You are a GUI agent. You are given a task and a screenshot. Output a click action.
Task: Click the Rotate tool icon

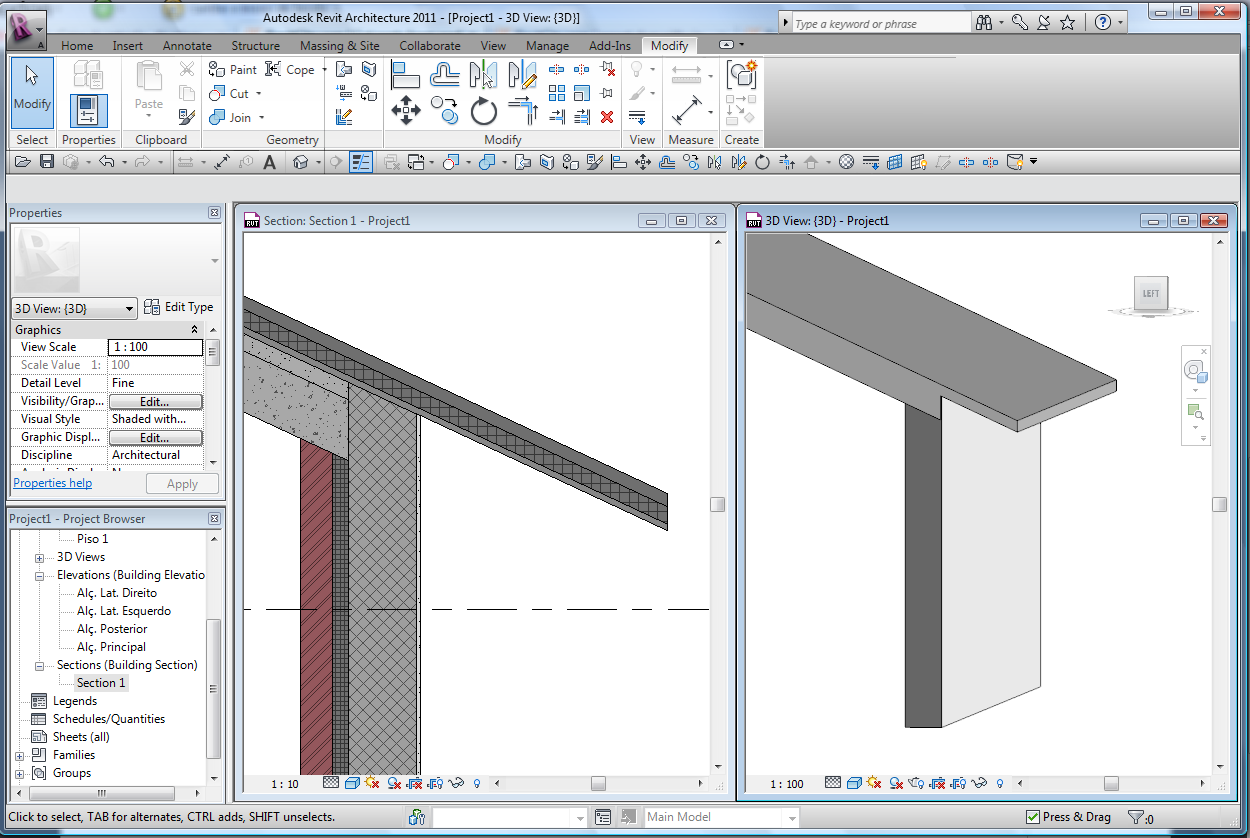(483, 110)
